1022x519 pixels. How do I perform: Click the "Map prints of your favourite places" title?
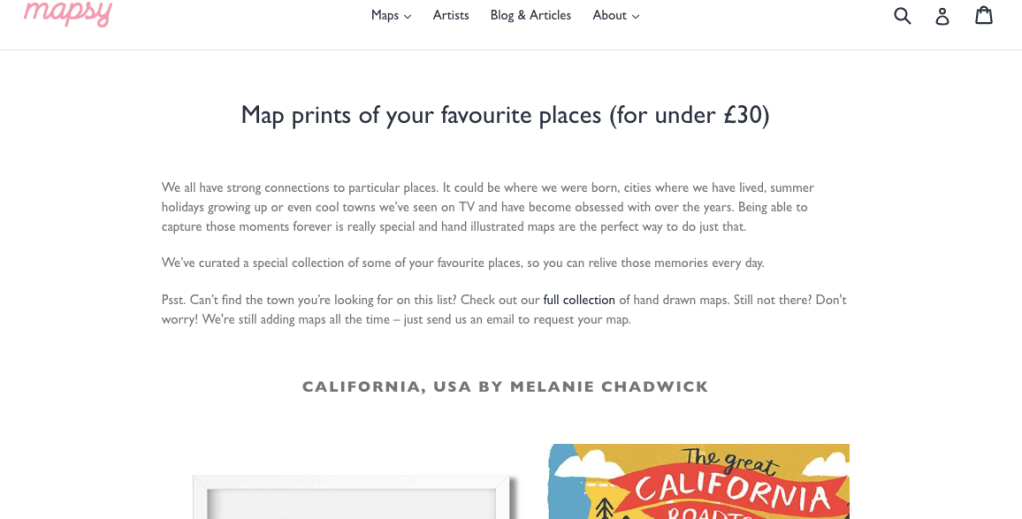pos(505,115)
